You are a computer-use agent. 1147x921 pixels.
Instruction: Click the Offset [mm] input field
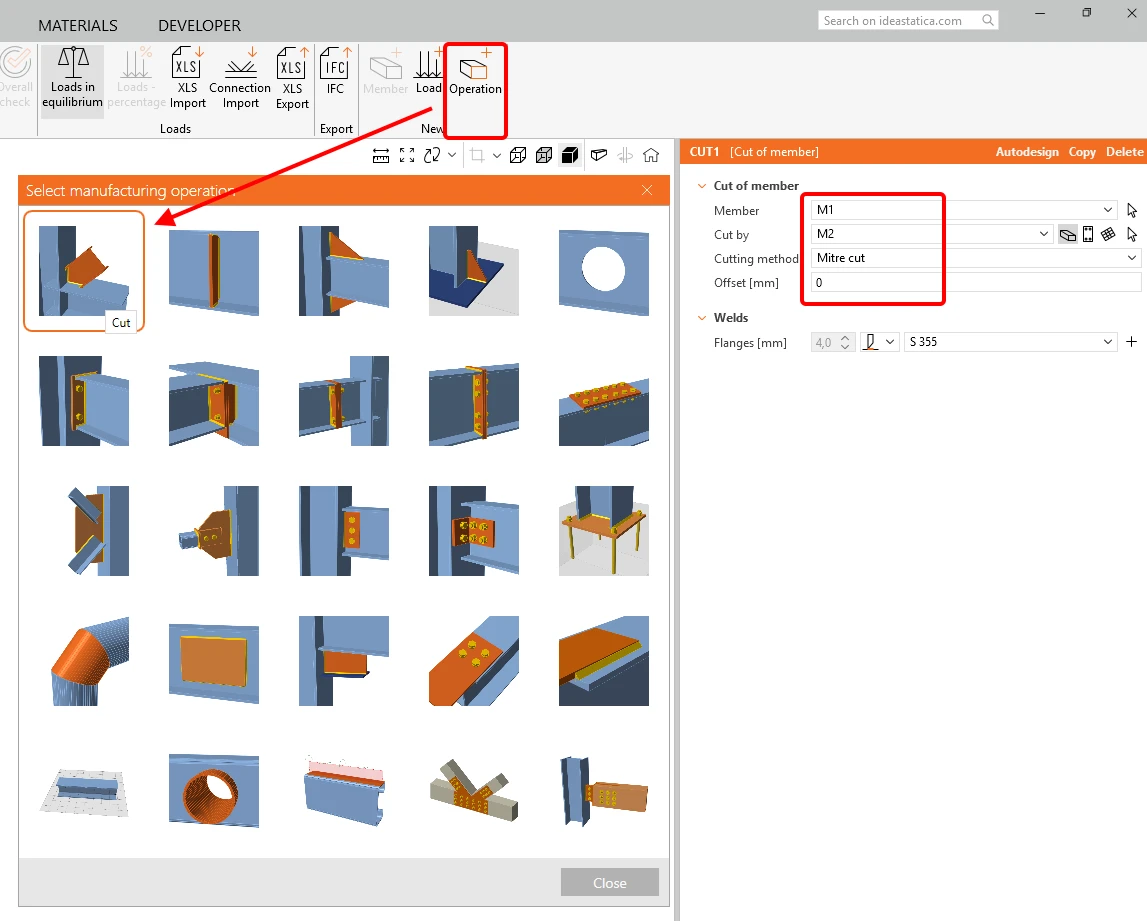point(976,282)
